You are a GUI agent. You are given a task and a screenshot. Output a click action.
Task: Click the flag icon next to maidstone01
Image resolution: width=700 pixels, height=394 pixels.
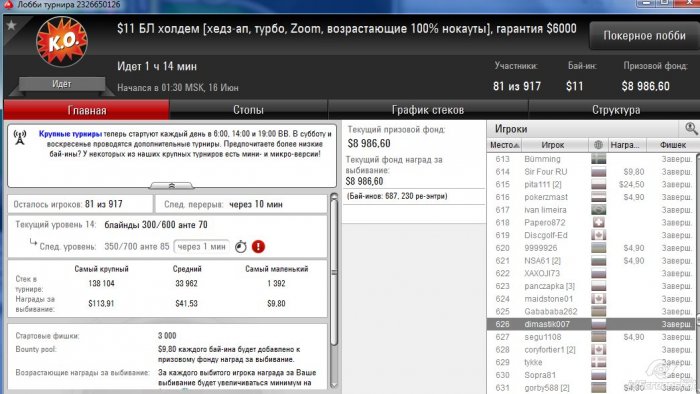599,299
